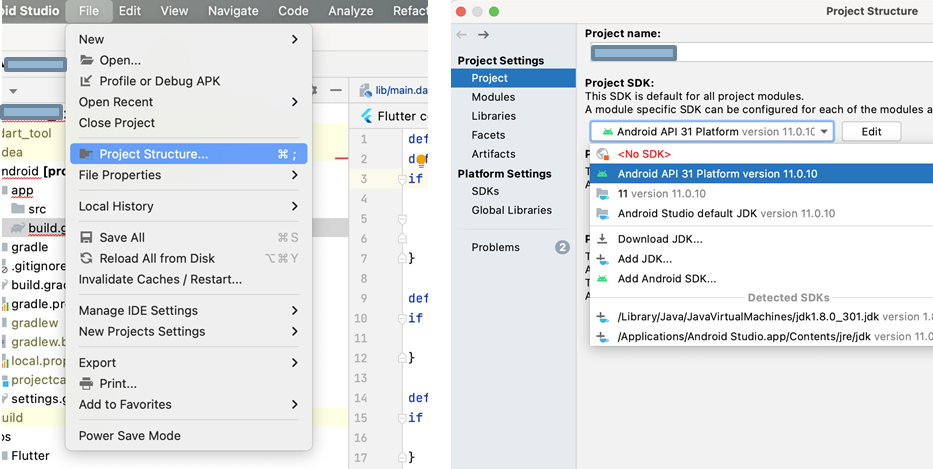The height and width of the screenshot is (469, 933).
Task: Select the gradlew file in project tree
Action: [x=35, y=323]
